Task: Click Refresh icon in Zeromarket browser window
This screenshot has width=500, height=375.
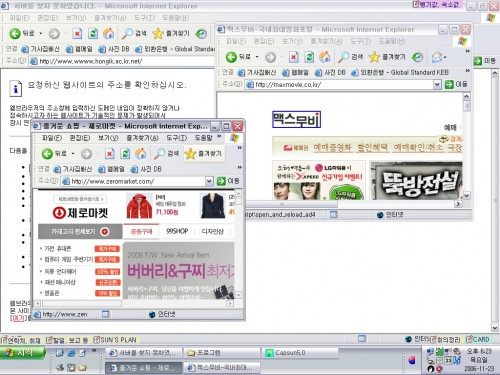Action: (125, 154)
